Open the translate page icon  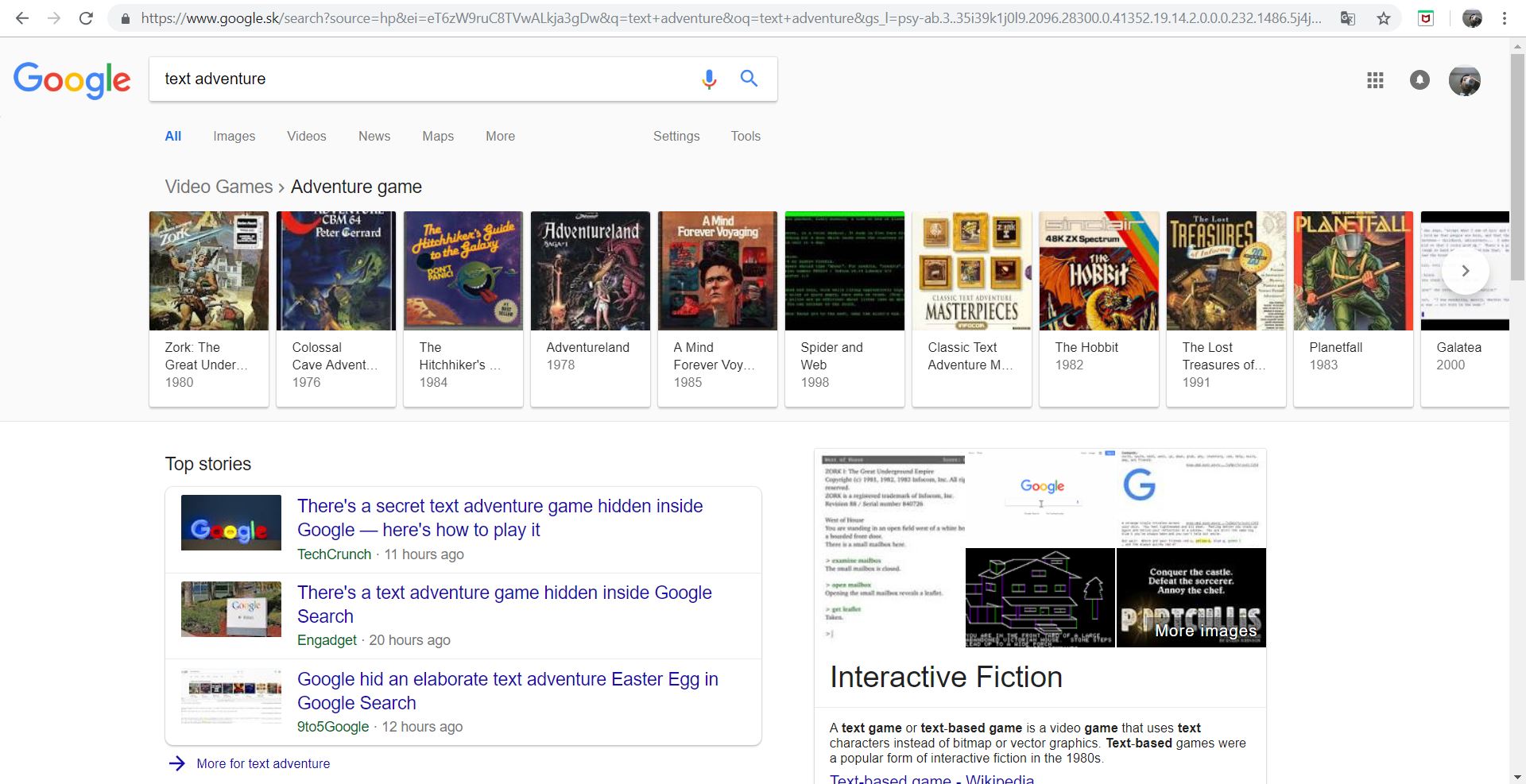1348,18
